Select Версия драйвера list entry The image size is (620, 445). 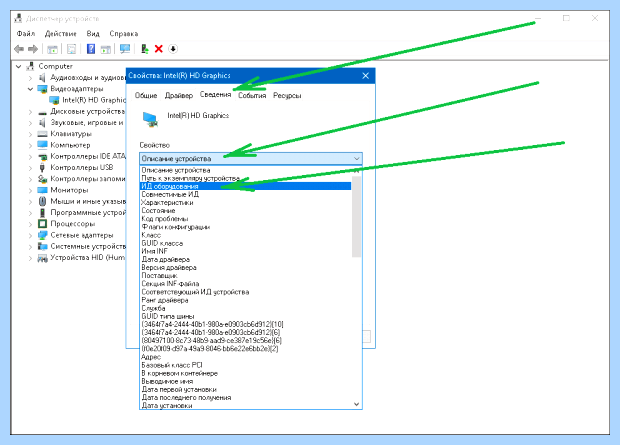tap(246, 267)
